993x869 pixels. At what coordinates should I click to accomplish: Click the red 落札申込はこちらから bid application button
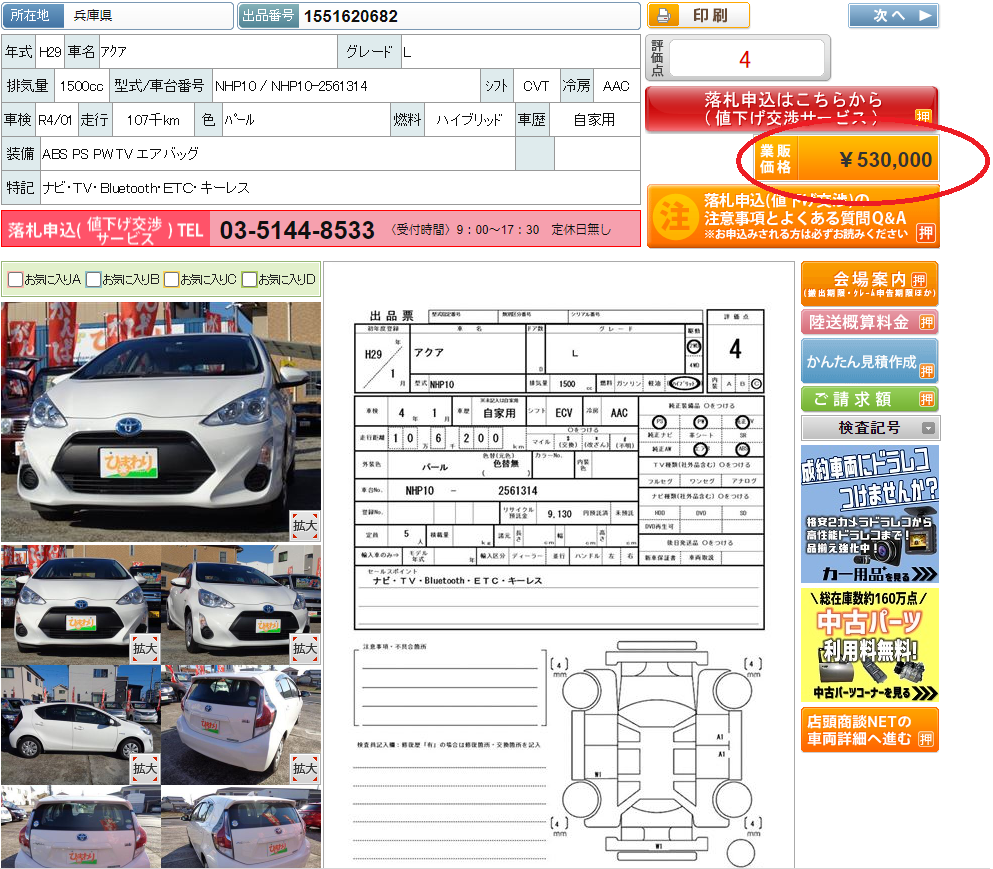click(791, 108)
